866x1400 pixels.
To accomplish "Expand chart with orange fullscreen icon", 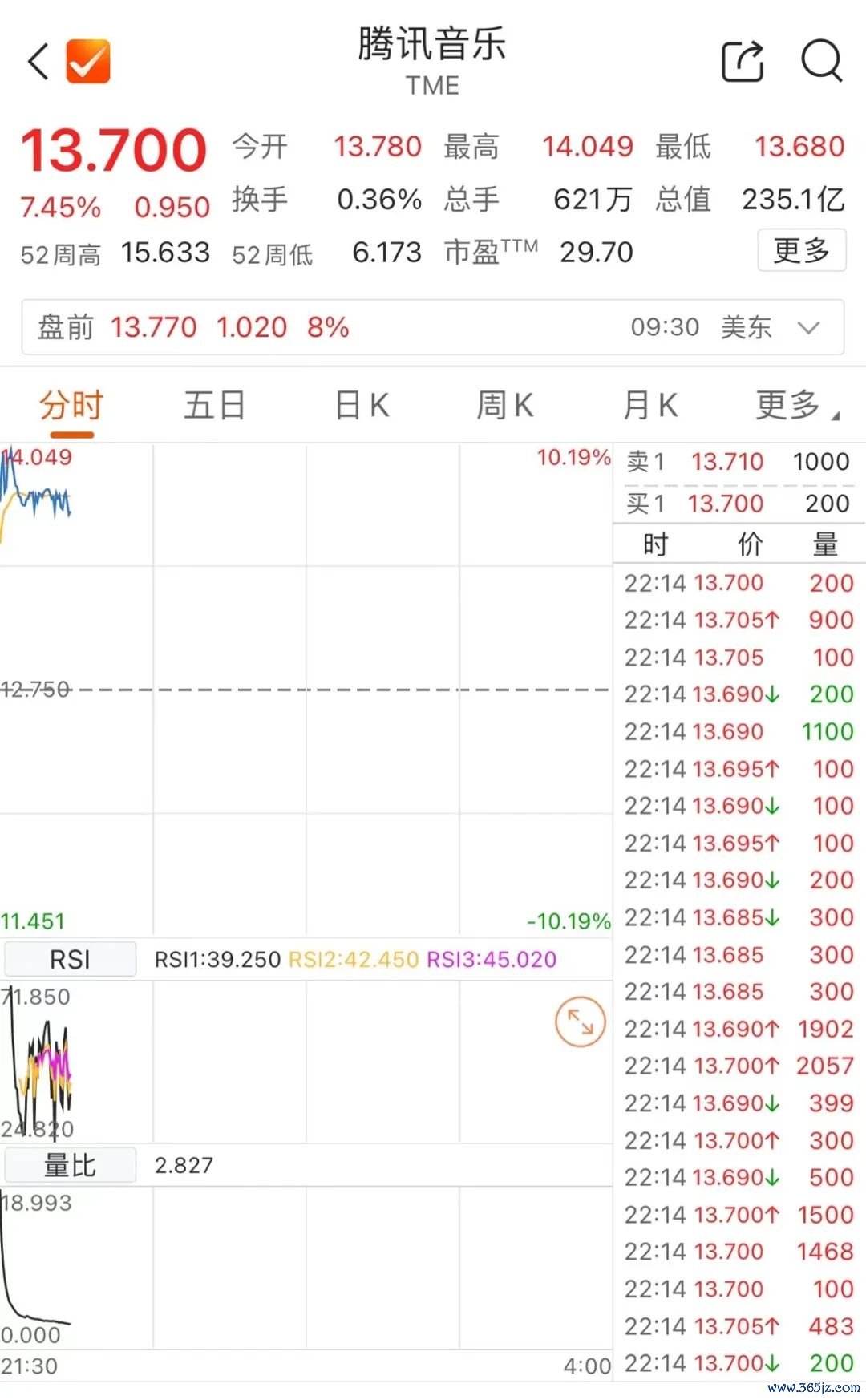I will tap(580, 1021).
